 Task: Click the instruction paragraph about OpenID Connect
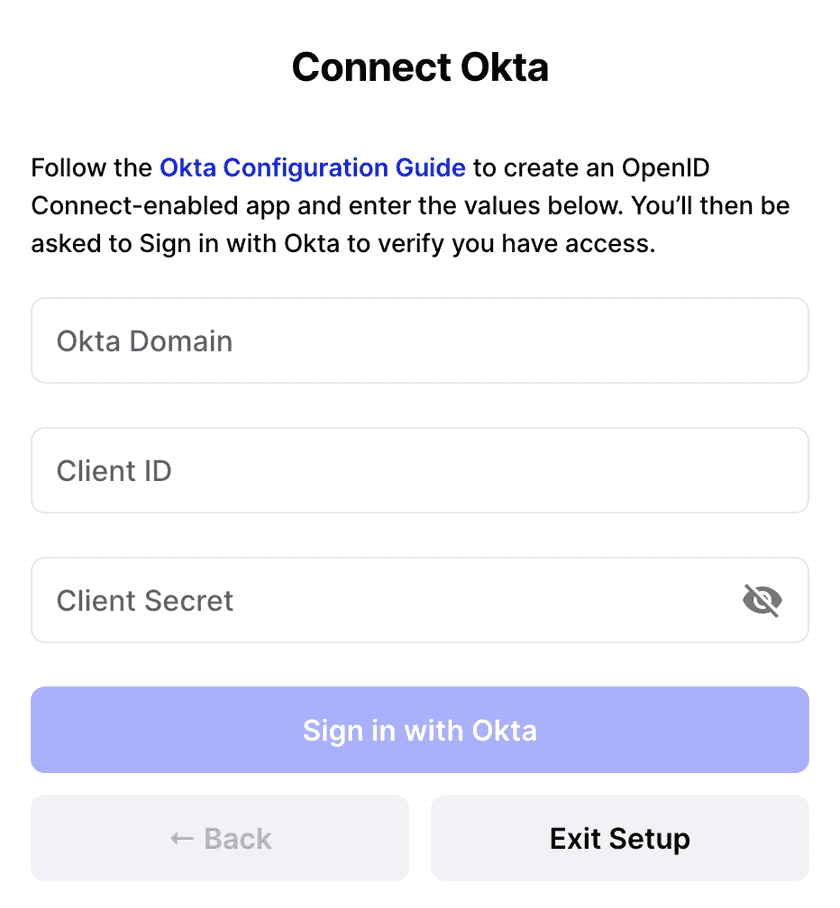(x=410, y=206)
